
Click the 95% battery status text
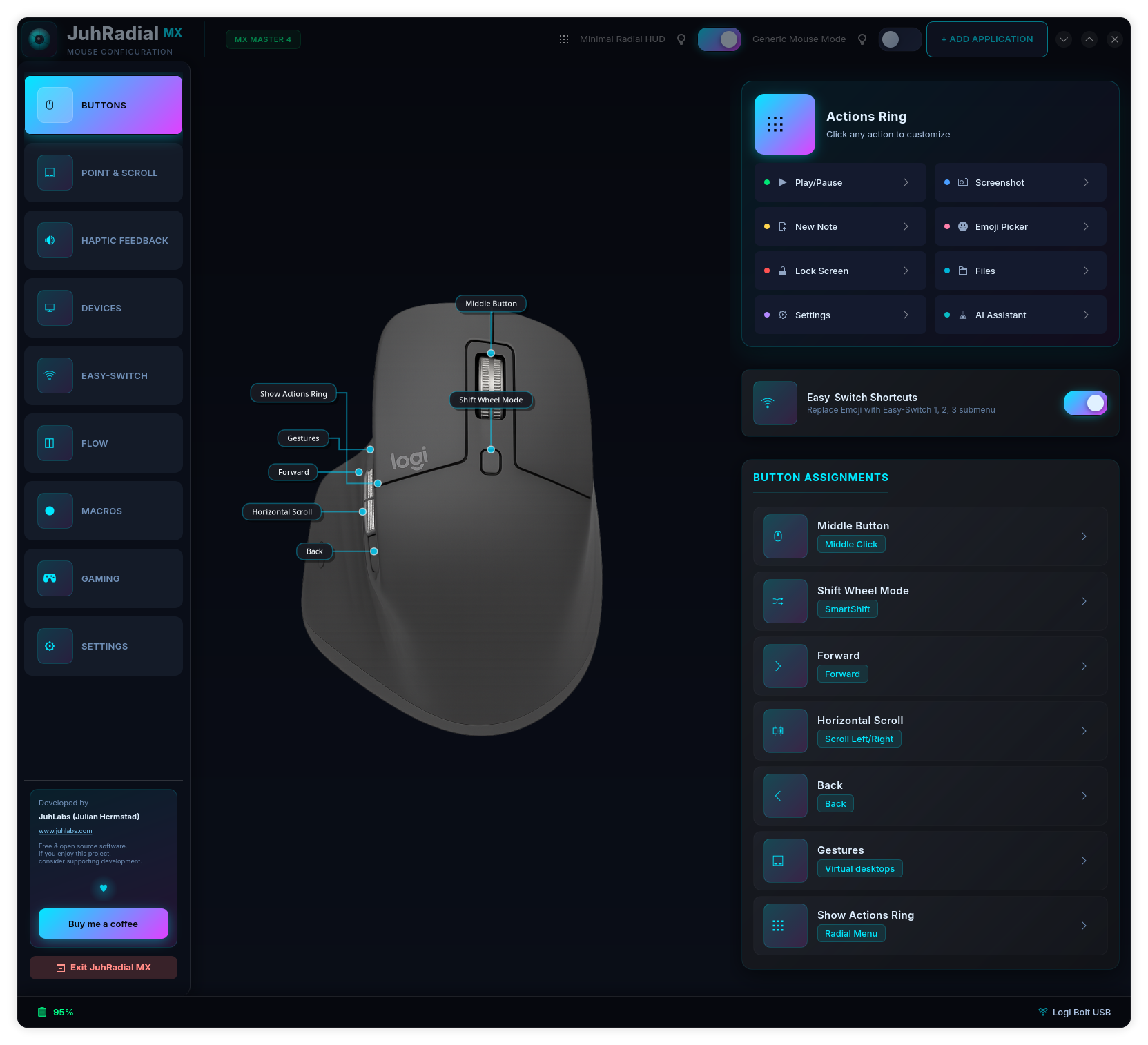(x=64, y=1012)
